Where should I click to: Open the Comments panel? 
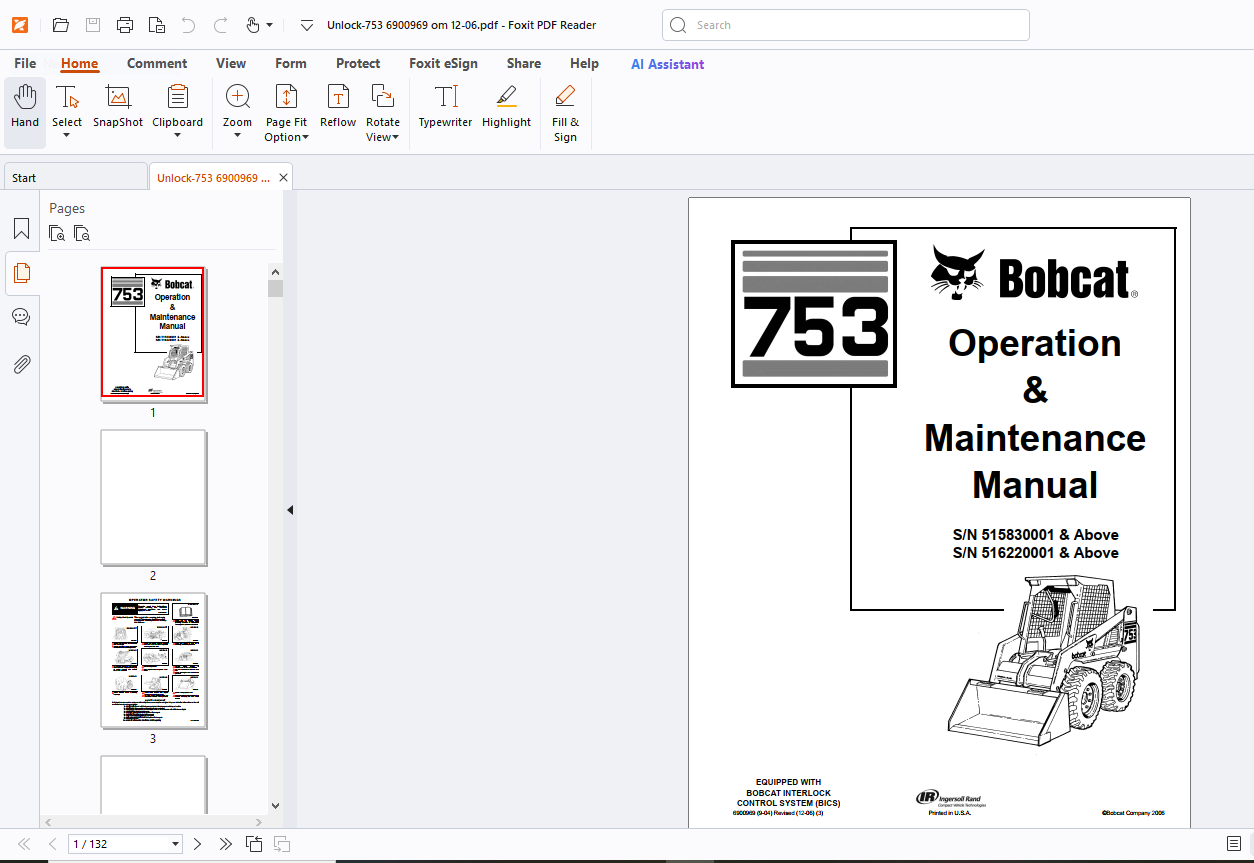(21, 317)
